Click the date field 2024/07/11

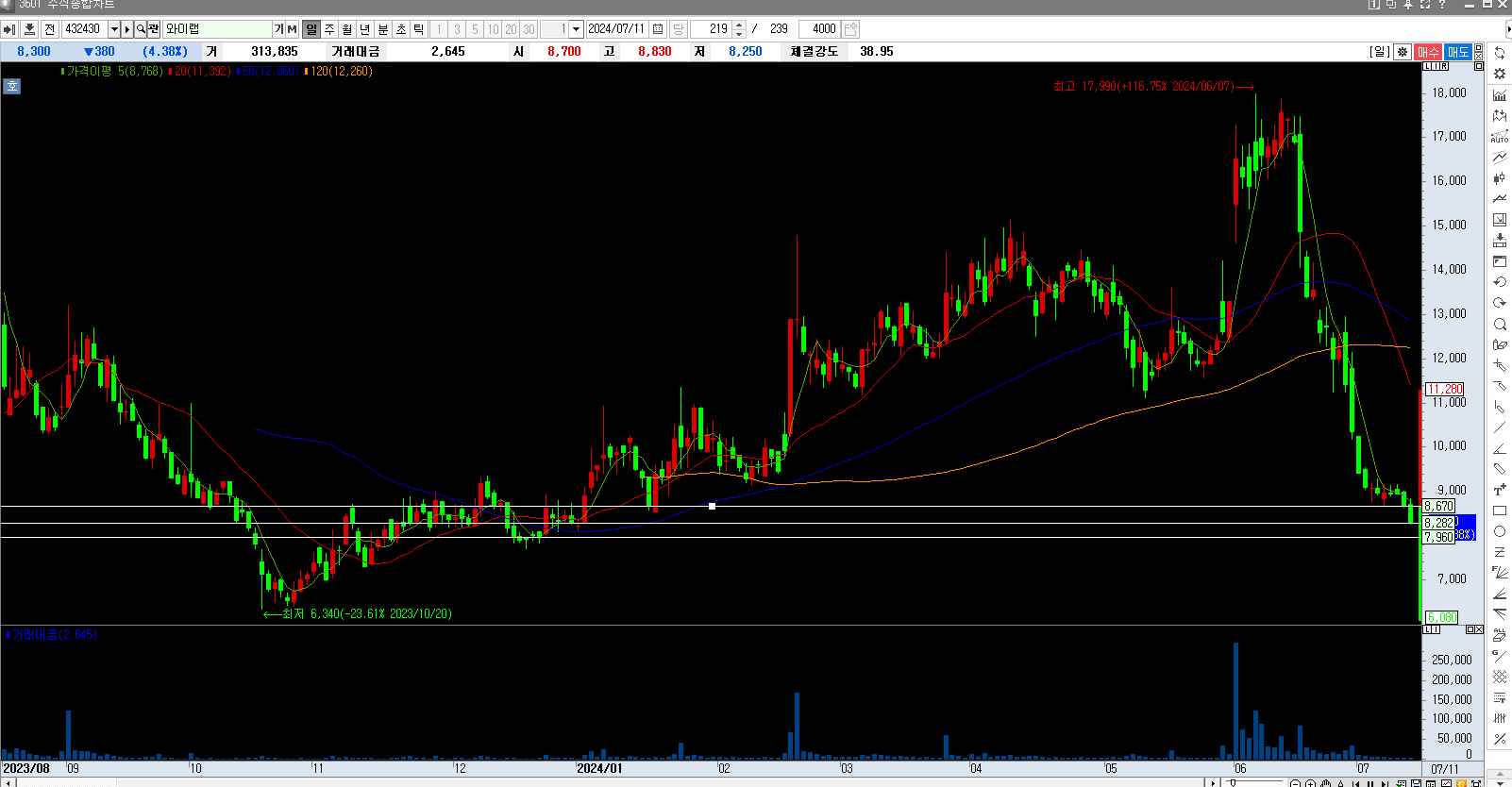point(618,29)
